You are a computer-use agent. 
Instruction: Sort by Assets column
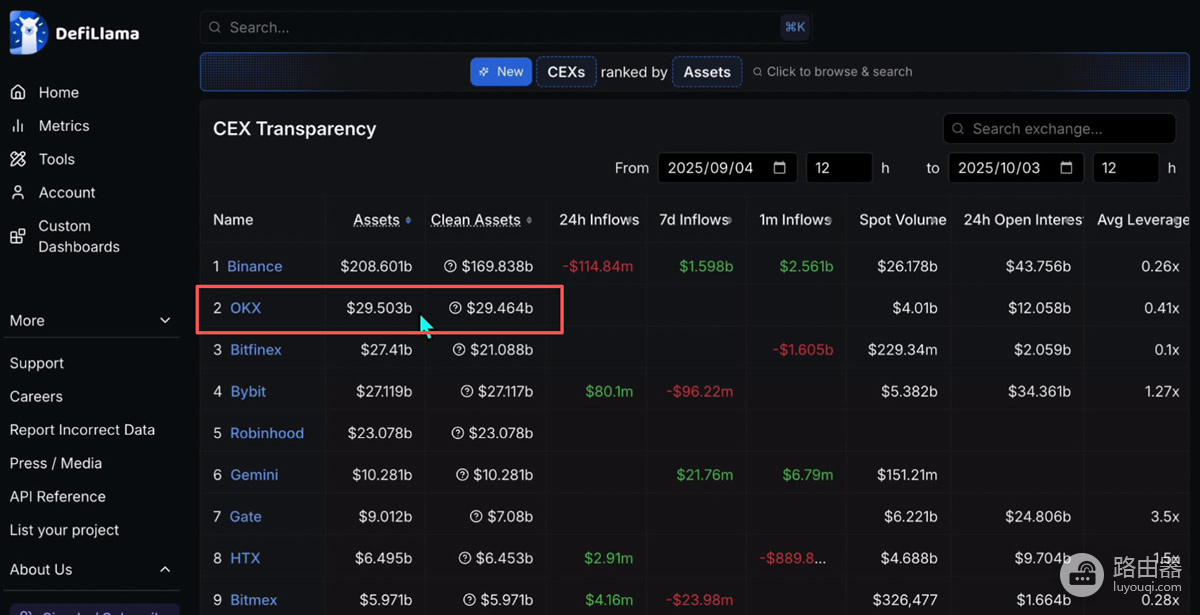[x=382, y=220]
